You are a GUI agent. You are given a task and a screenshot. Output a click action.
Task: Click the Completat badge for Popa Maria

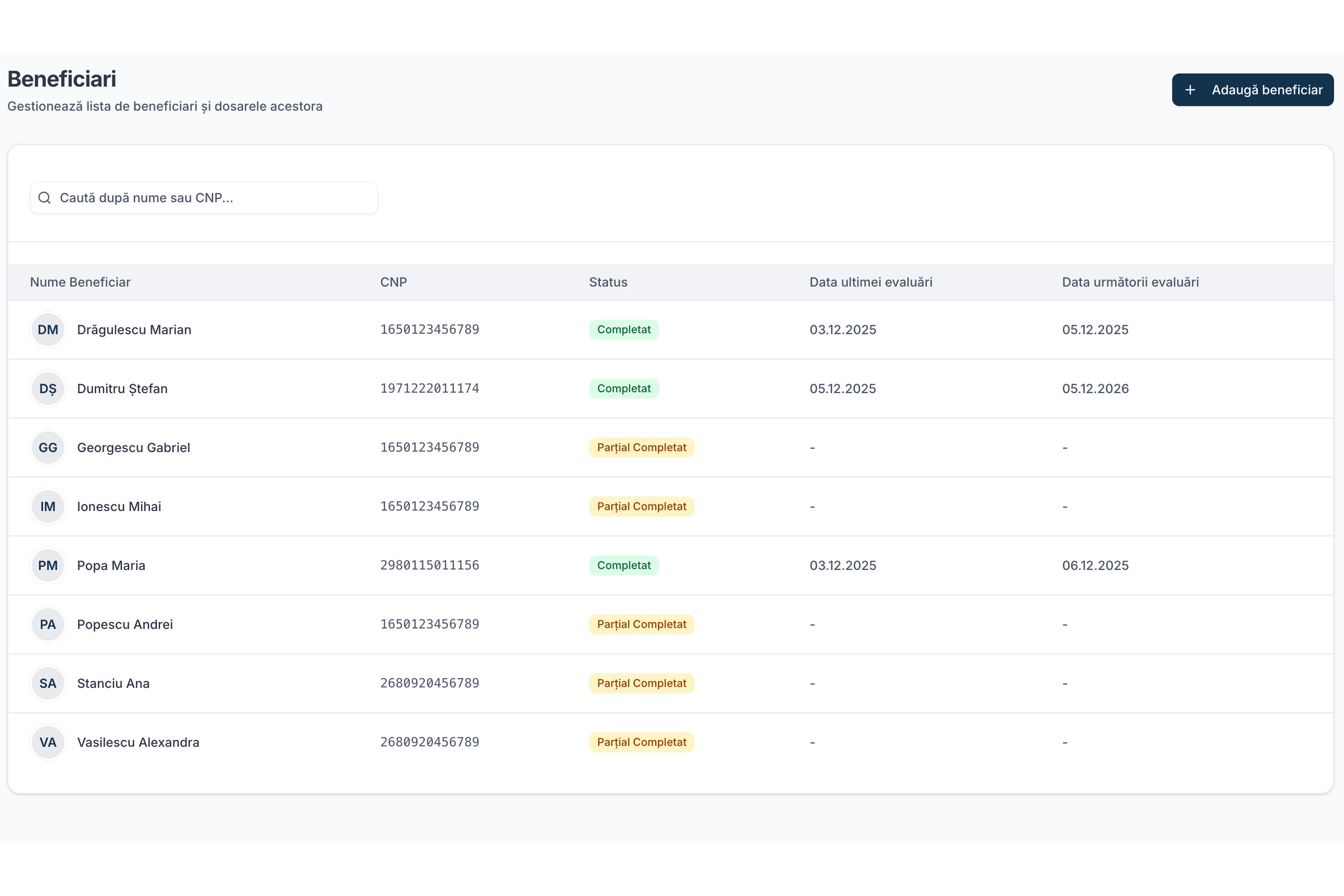point(623,565)
